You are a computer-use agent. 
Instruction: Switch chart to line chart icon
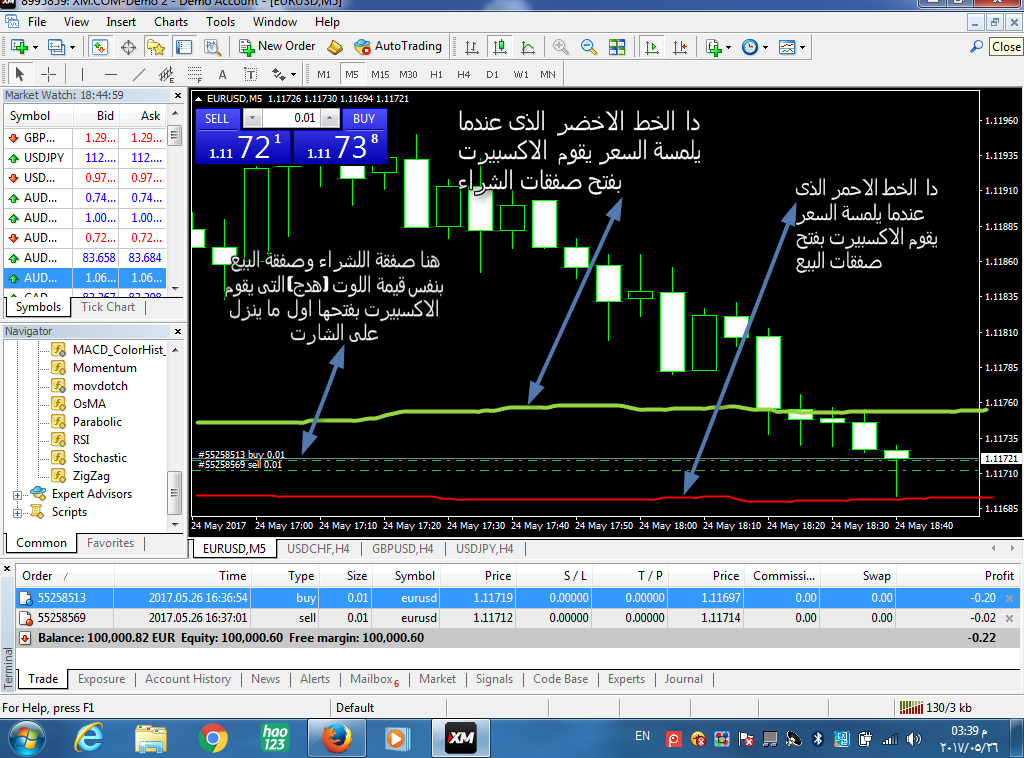(528, 47)
